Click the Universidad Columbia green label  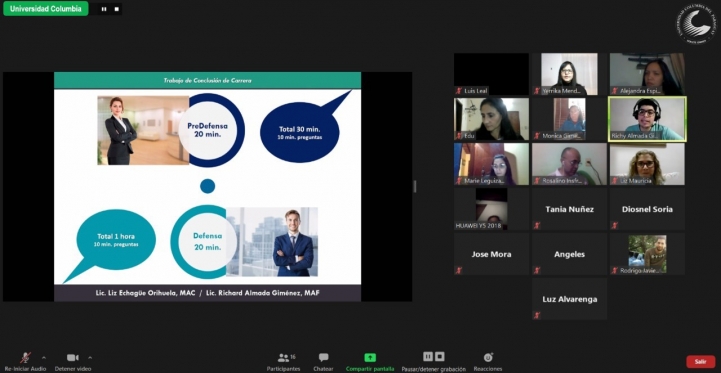point(46,9)
